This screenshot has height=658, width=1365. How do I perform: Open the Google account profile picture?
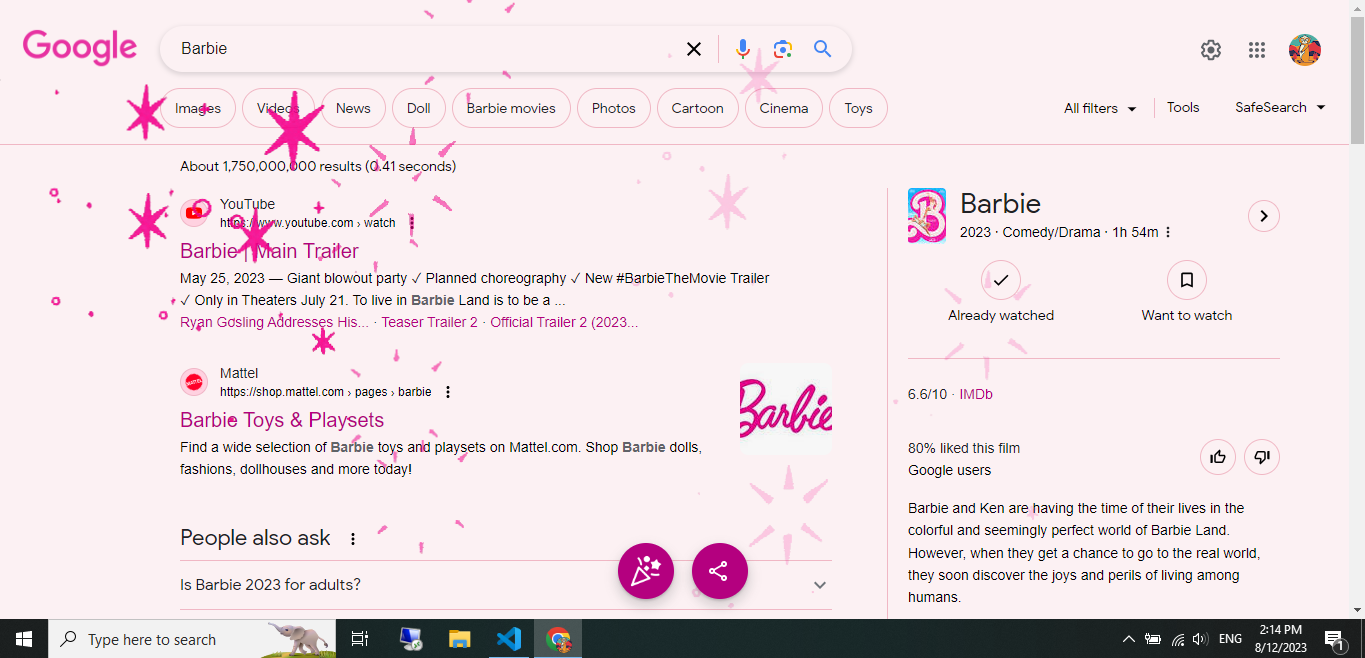1305,50
